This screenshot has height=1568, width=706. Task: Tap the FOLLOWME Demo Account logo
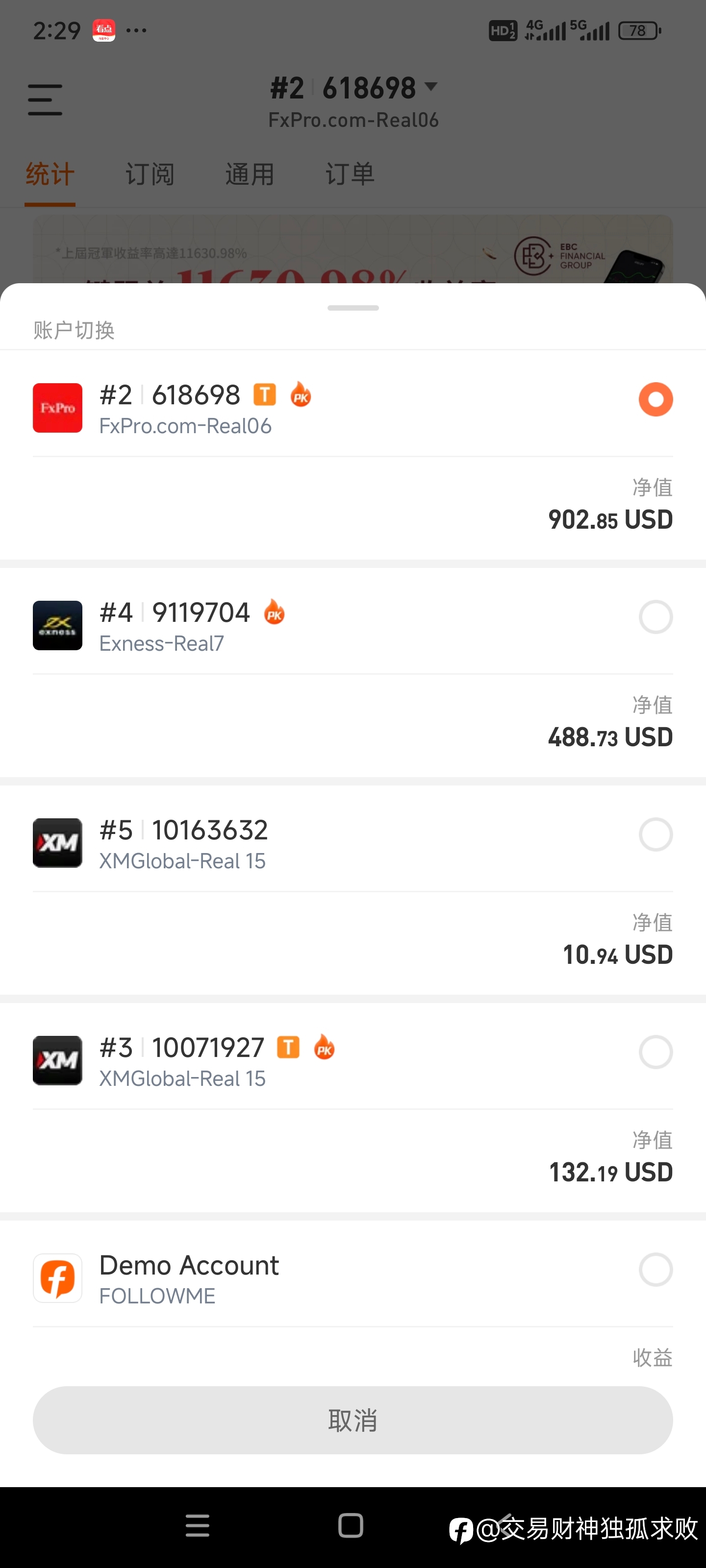(x=57, y=1277)
